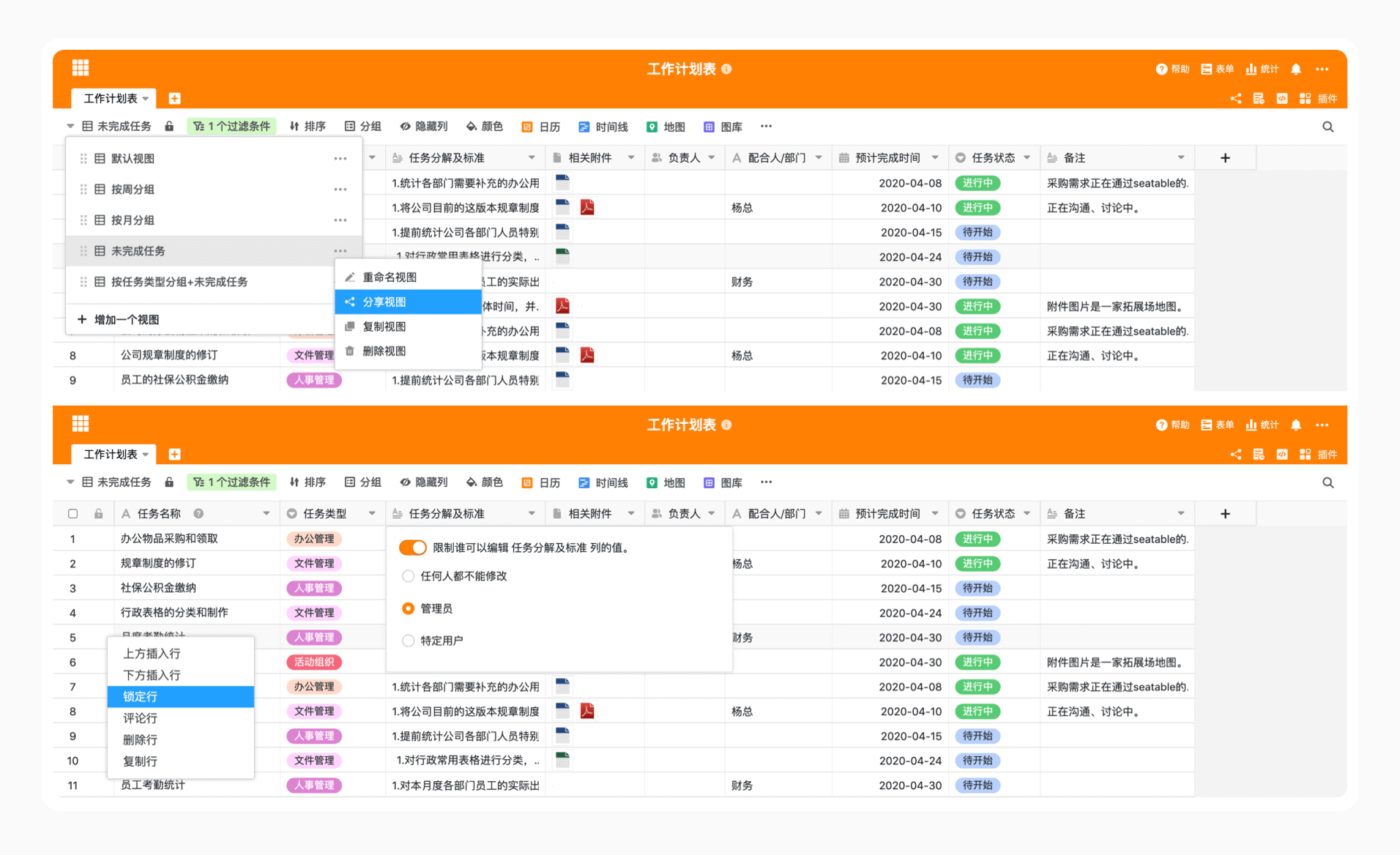Select the 任何人都不能修改 radio option
Screen dimensions: 1400x855
click(409, 576)
